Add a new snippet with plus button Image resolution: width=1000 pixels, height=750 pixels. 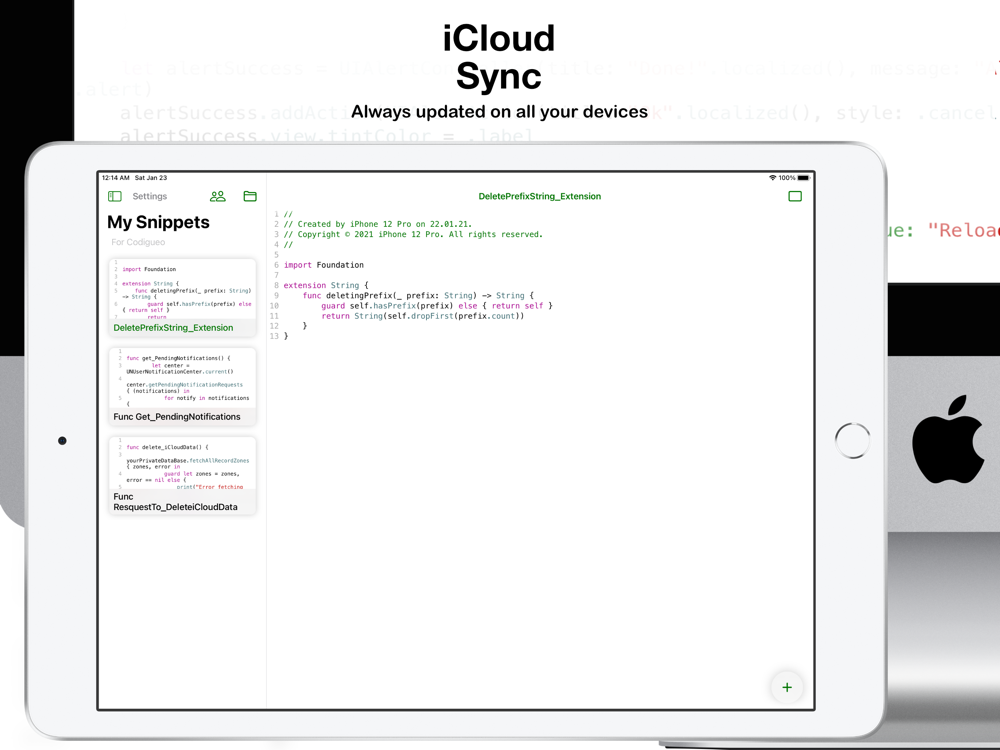[787, 687]
